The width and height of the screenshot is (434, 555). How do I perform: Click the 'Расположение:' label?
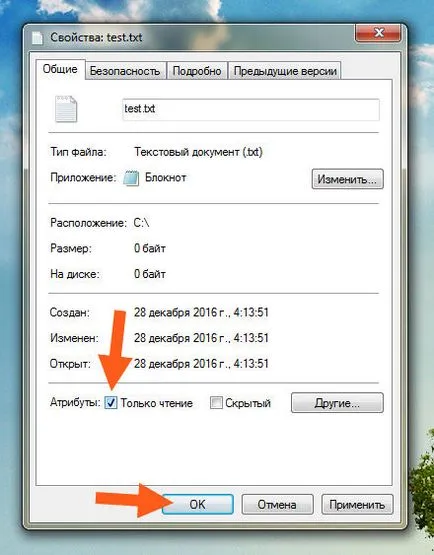click(88, 223)
